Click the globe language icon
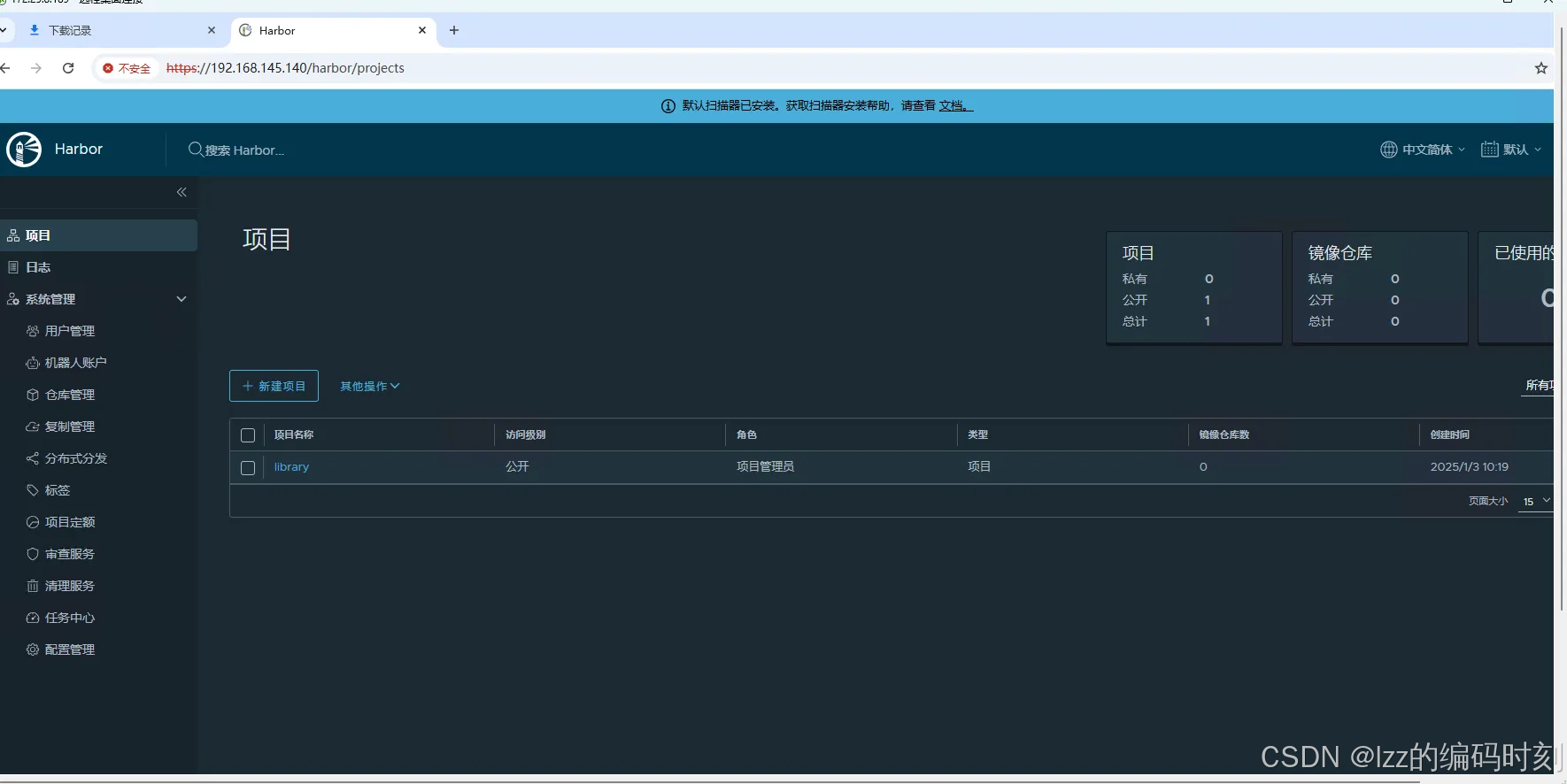Viewport: 1567px width, 784px height. click(1389, 150)
